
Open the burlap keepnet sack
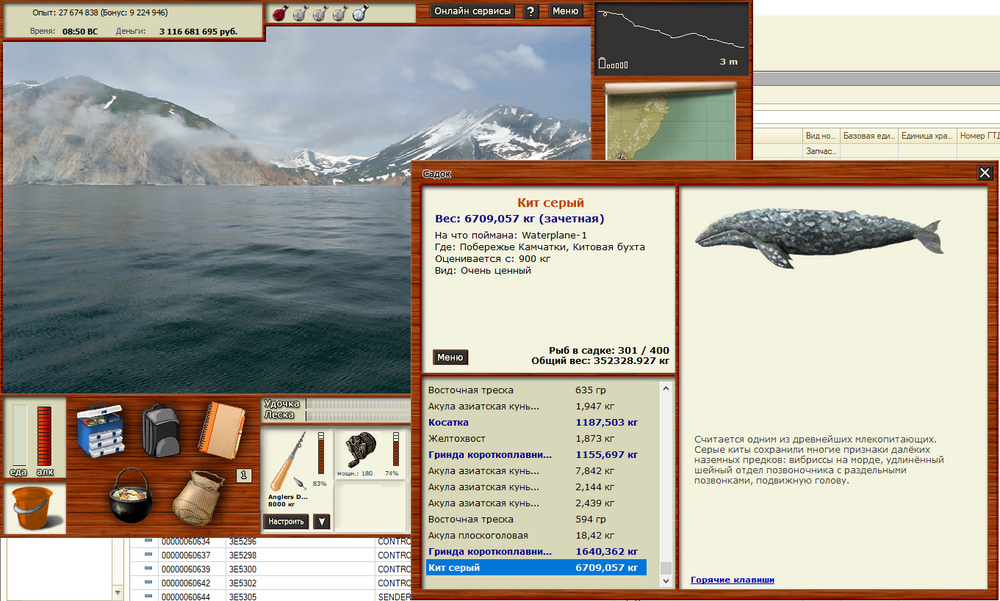click(196, 498)
